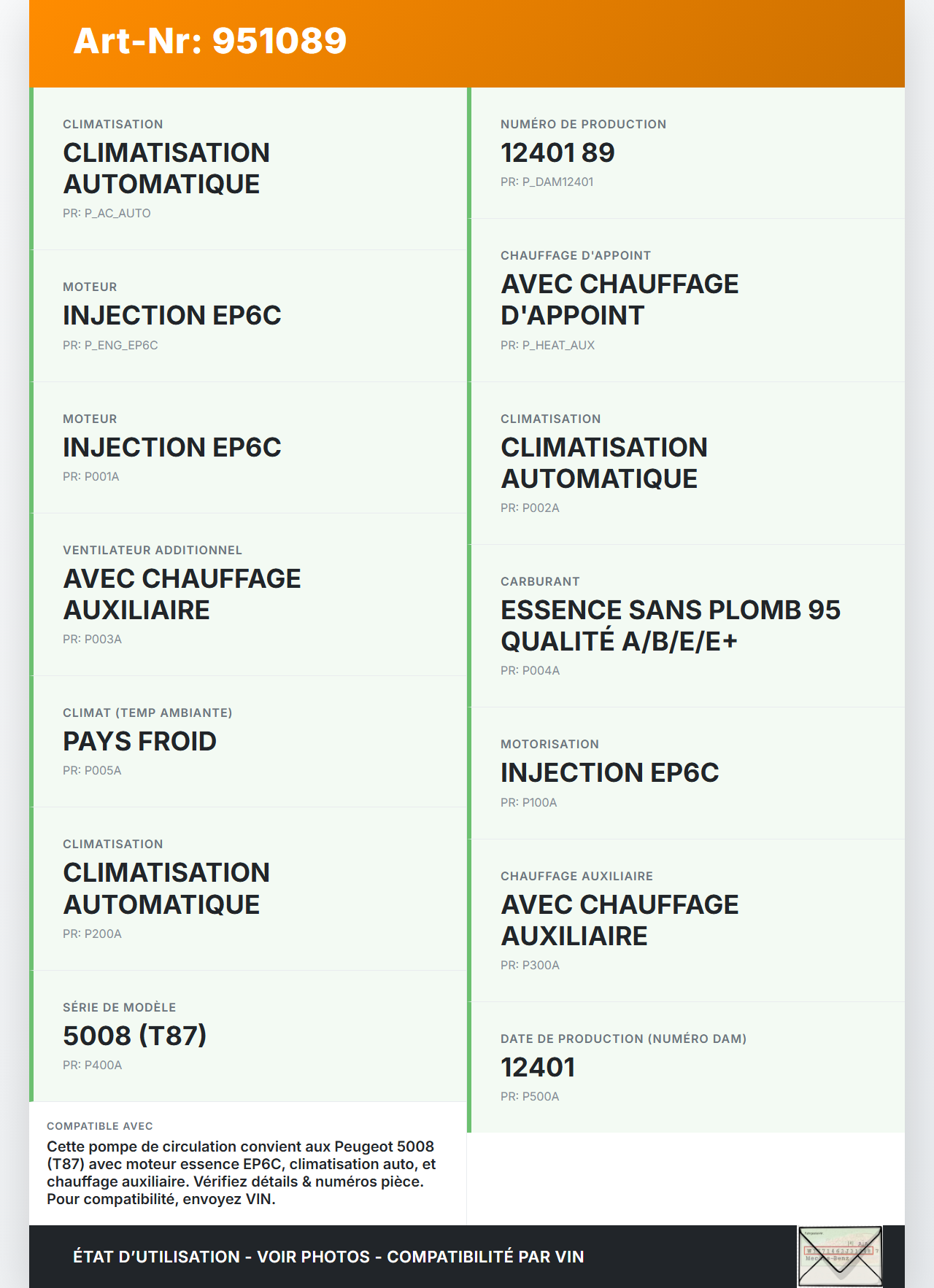Select the production number 12401 89

(x=557, y=153)
